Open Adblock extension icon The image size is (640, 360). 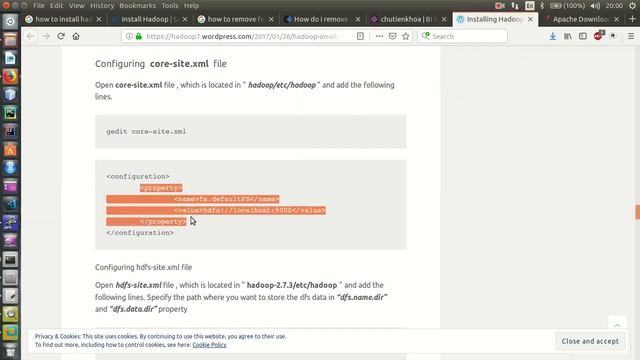pos(598,36)
